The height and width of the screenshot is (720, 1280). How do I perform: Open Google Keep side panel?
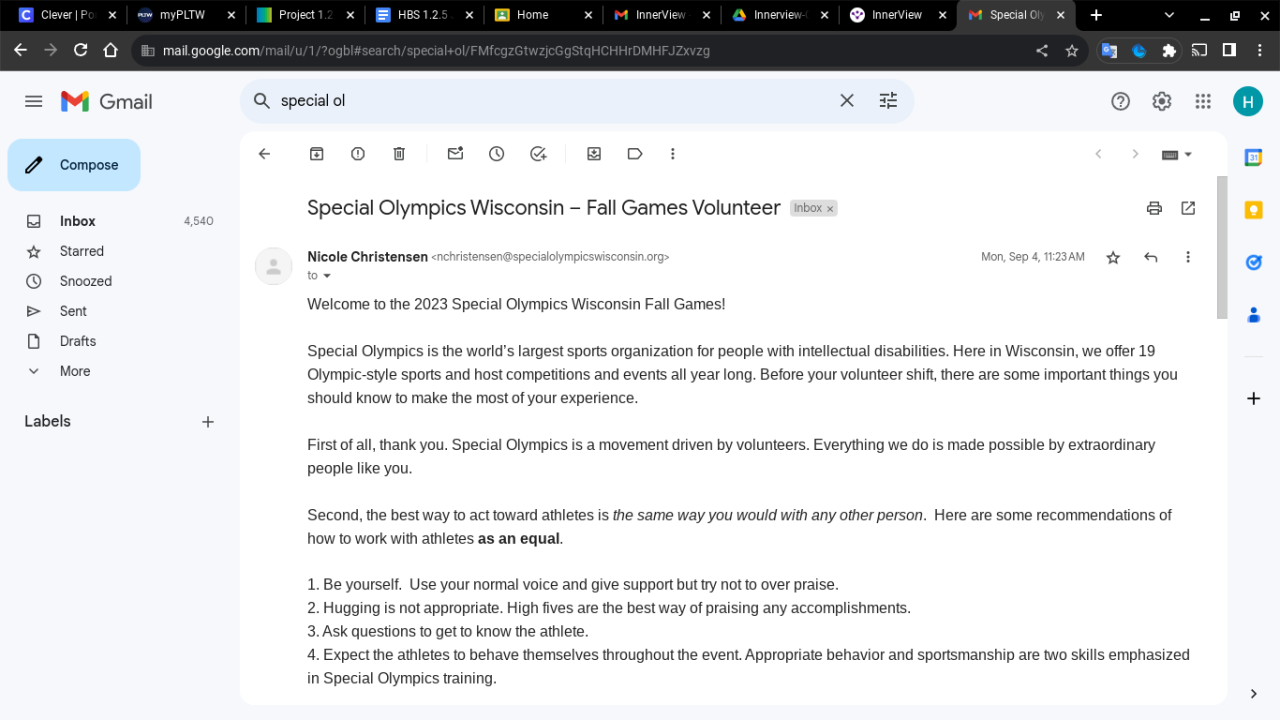pyautogui.click(x=1253, y=210)
